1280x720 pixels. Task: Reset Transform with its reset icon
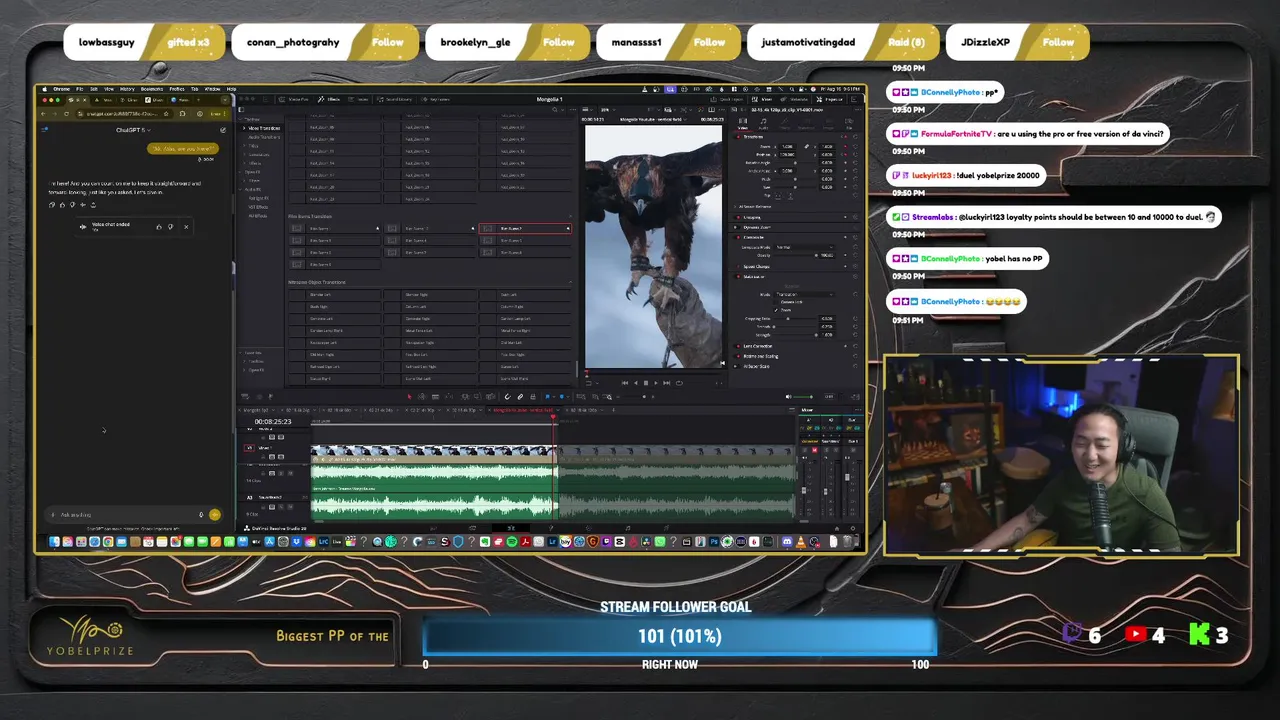click(855, 137)
